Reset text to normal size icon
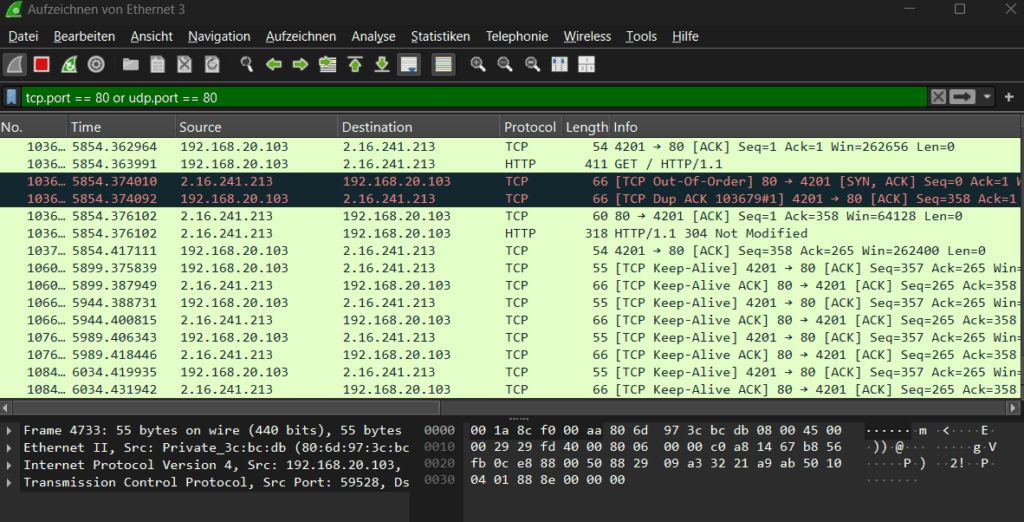1024x522 pixels. pos(533,65)
